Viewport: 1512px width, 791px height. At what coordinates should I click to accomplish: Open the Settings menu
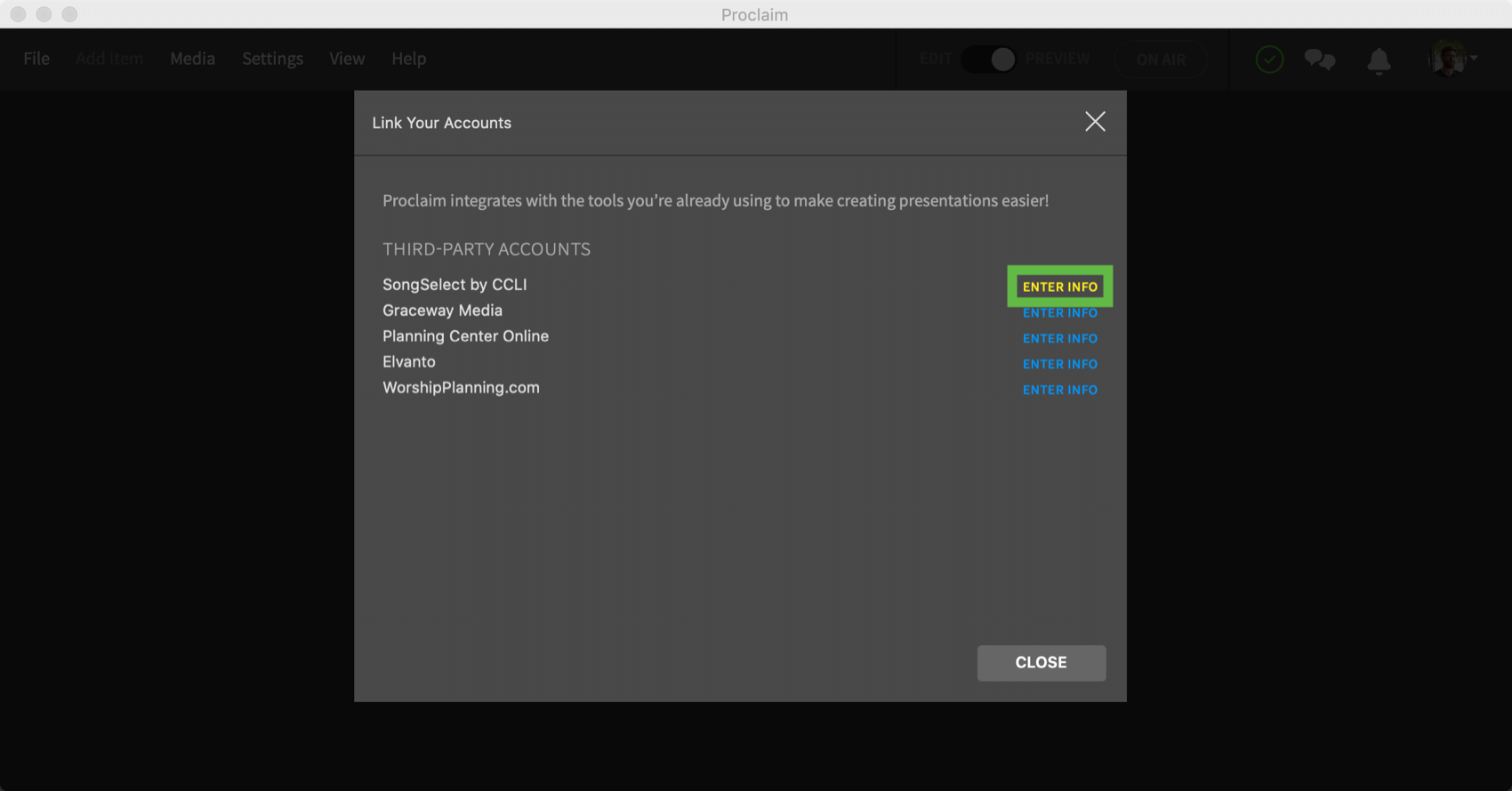tap(272, 59)
